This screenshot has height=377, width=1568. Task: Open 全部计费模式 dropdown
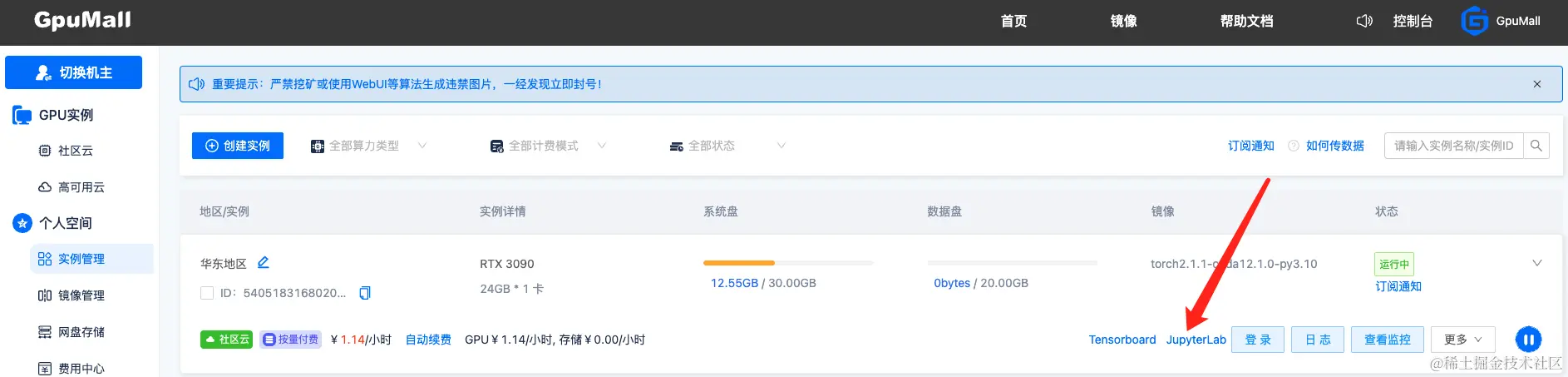[x=548, y=146]
